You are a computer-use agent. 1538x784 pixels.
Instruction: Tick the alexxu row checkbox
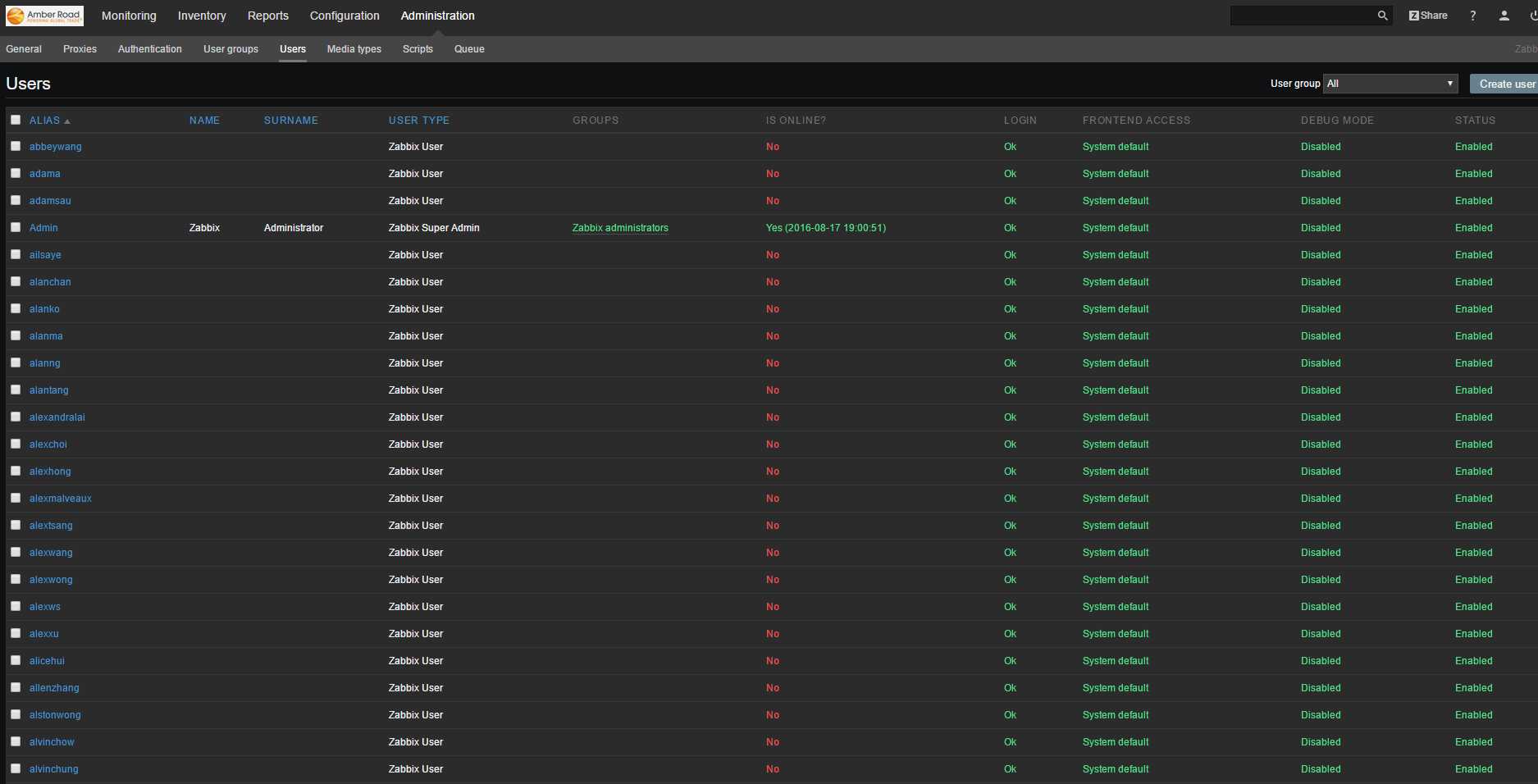[x=16, y=633]
